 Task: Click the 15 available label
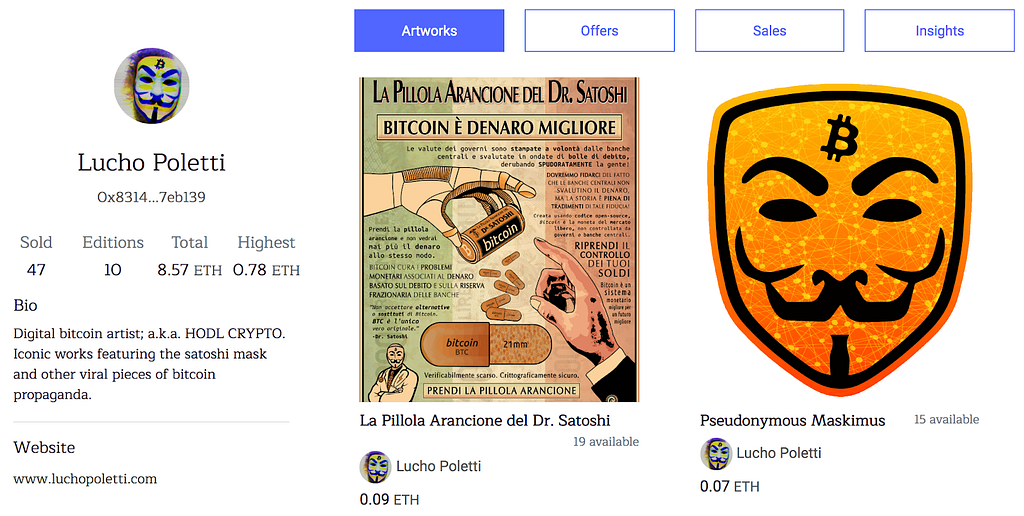946,419
